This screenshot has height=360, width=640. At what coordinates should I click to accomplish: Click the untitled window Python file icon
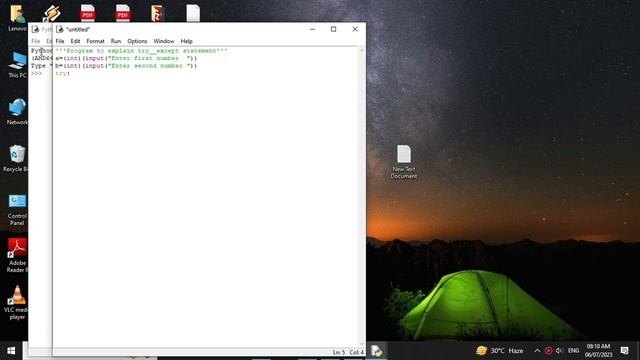pos(60,29)
